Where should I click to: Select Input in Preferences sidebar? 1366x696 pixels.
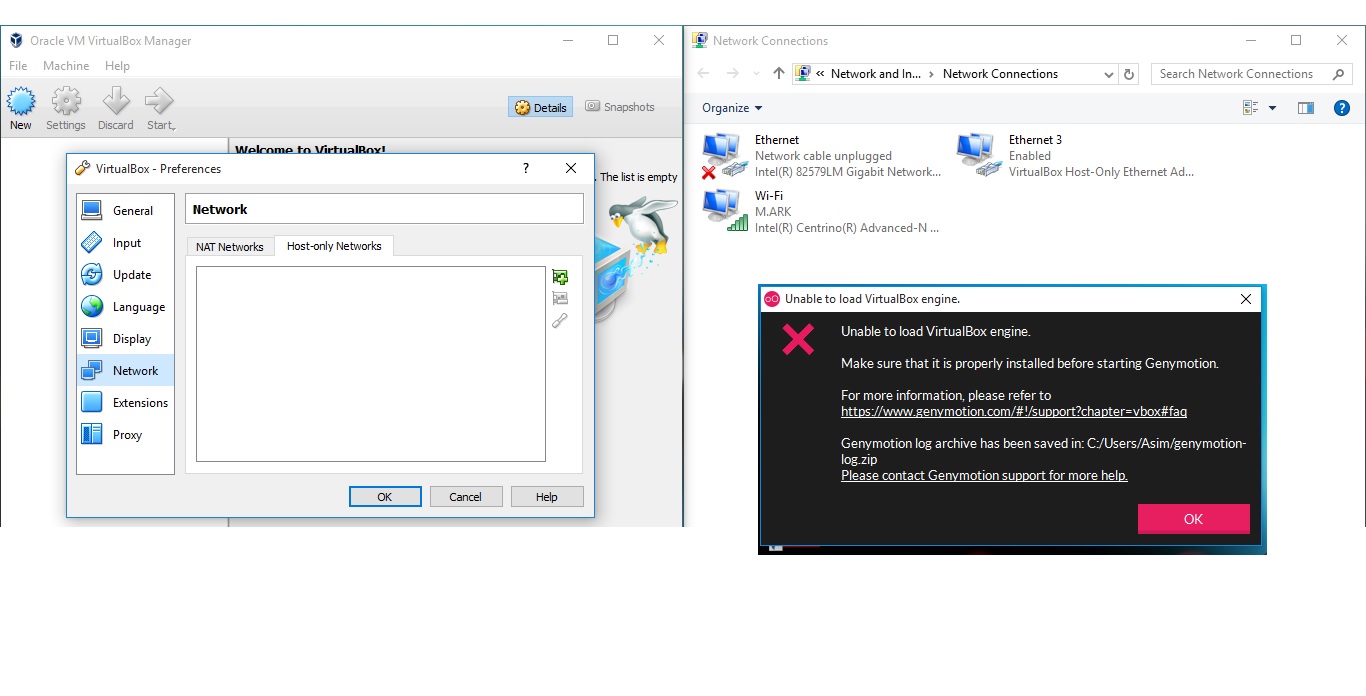click(125, 242)
